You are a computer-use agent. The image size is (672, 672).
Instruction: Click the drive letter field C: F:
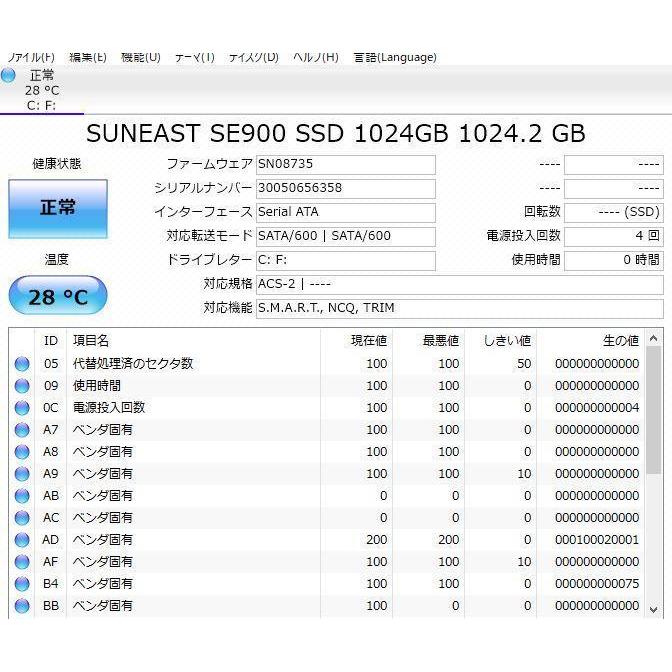pyautogui.click(x=345, y=261)
